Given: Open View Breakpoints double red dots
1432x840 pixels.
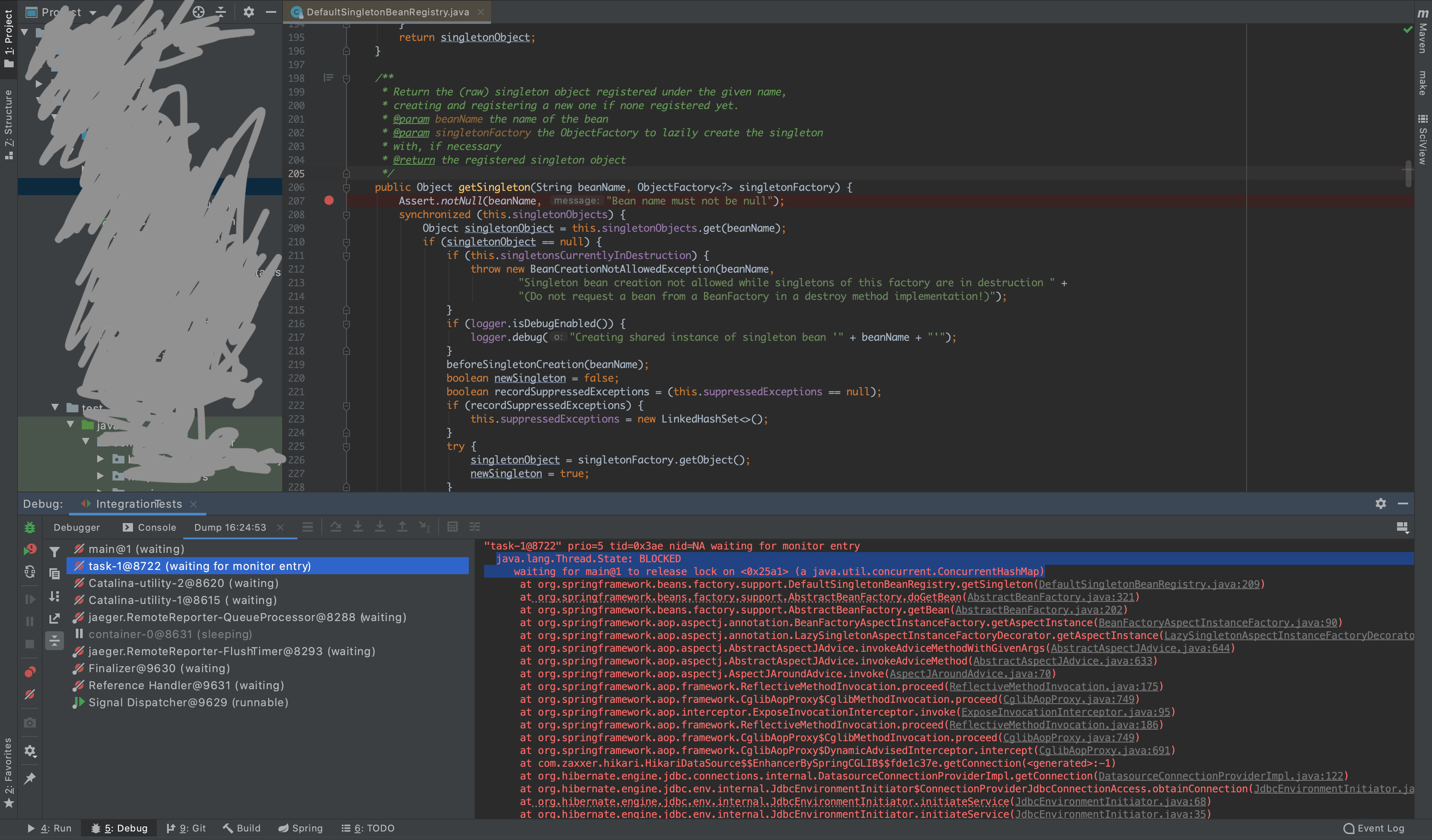Looking at the screenshot, I should coord(30,672).
